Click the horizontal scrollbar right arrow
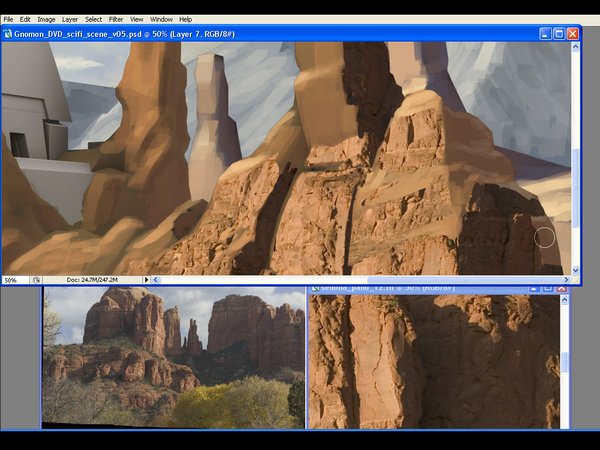The height and width of the screenshot is (450, 600). point(564,280)
